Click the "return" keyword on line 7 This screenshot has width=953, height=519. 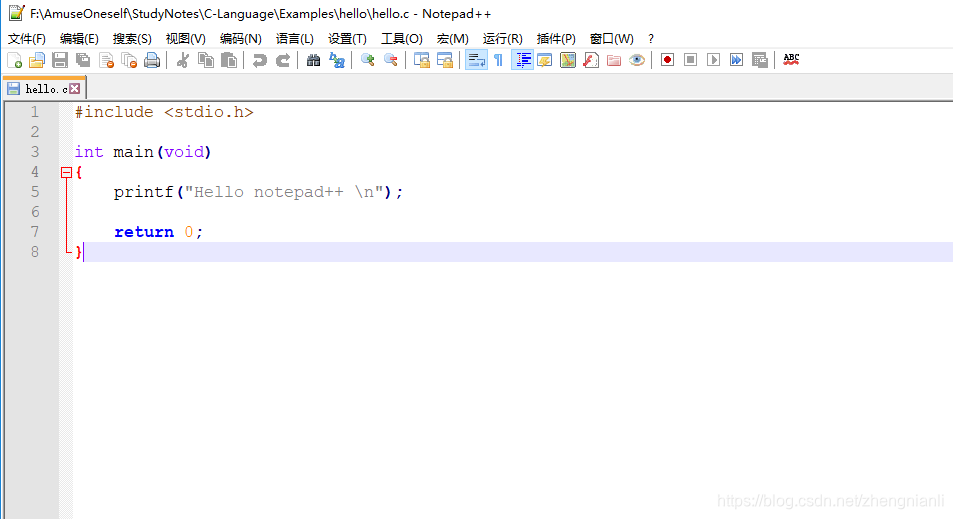pyautogui.click(x=144, y=232)
